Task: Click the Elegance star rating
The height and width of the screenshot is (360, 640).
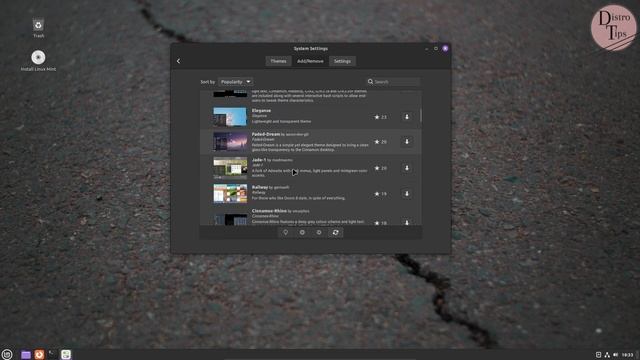Action: click(380, 117)
